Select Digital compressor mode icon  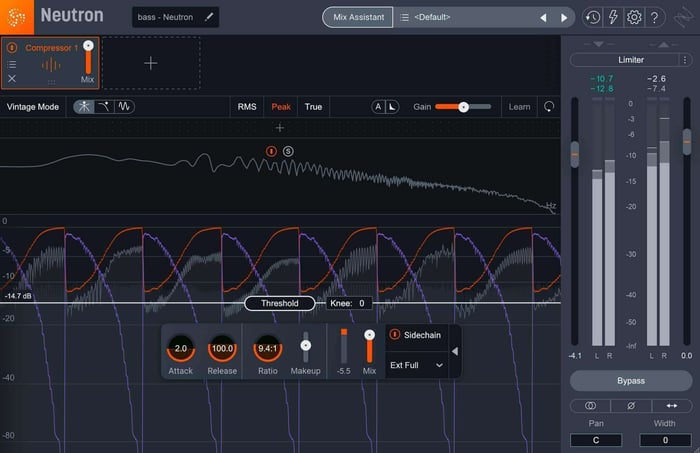pos(83,107)
